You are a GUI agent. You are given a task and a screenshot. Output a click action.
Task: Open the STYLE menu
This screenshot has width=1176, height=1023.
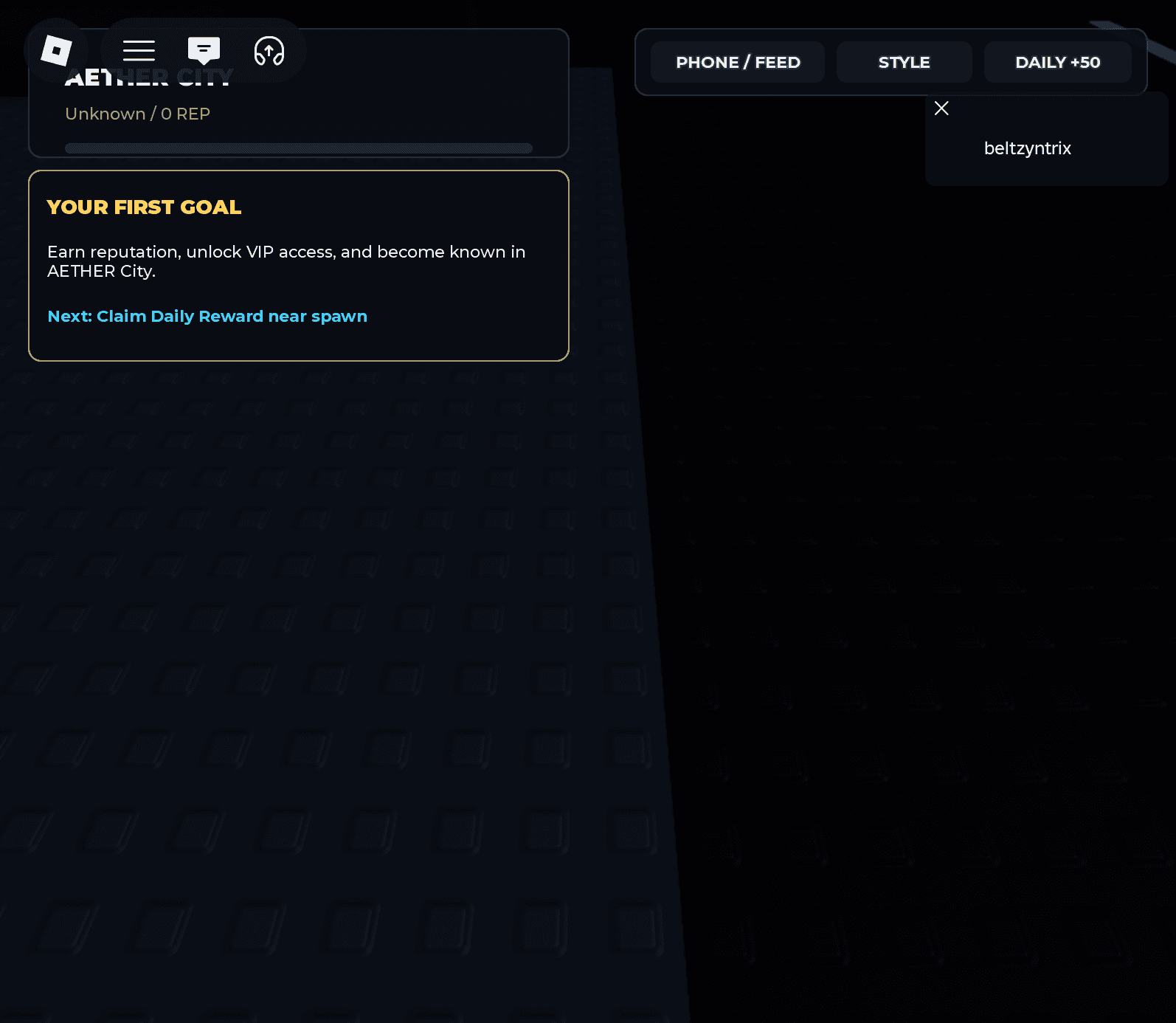[x=905, y=62]
